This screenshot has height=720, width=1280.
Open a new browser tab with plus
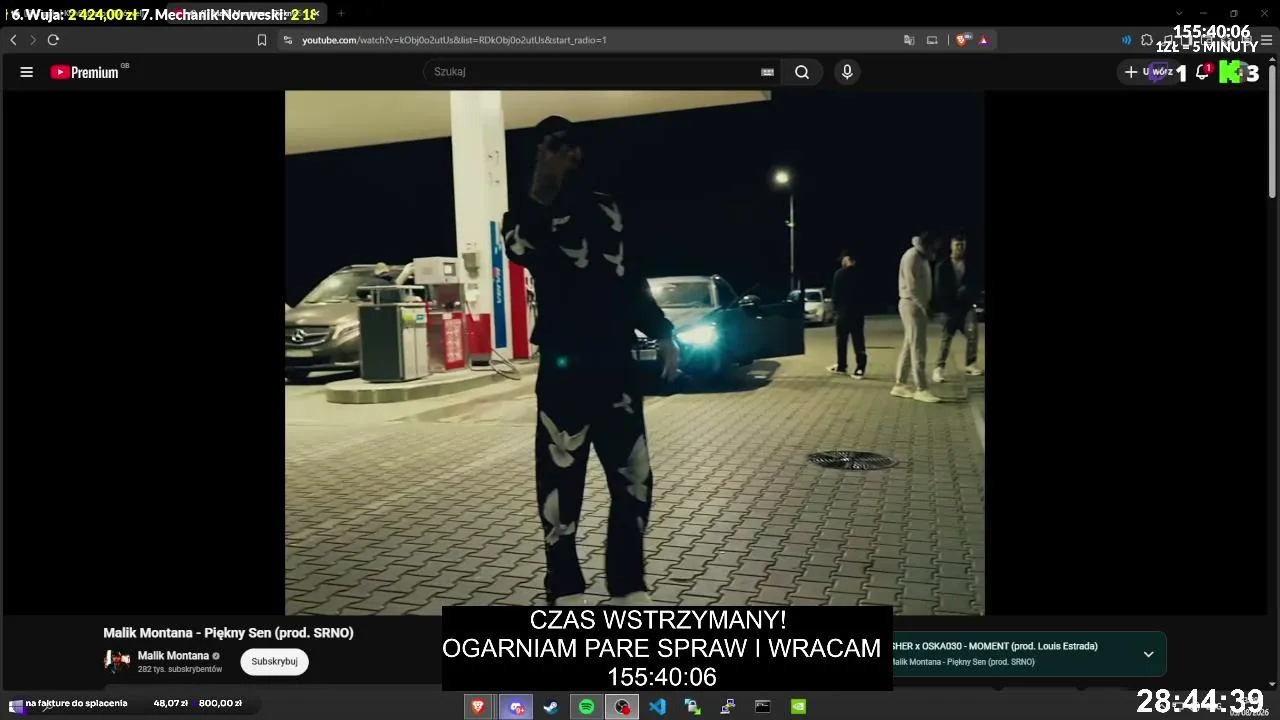(341, 13)
